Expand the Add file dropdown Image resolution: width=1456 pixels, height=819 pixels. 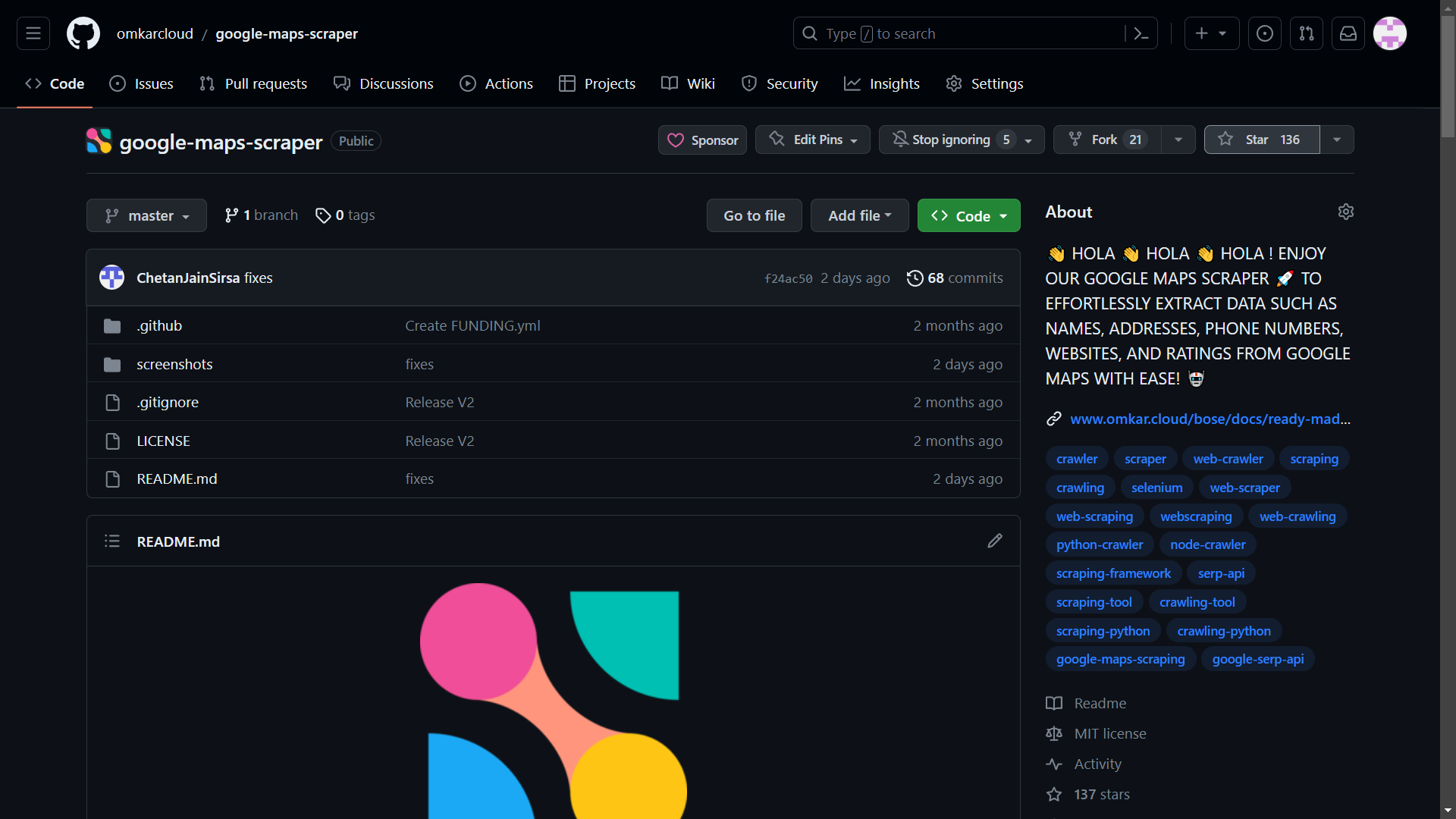tap(859, 215)
